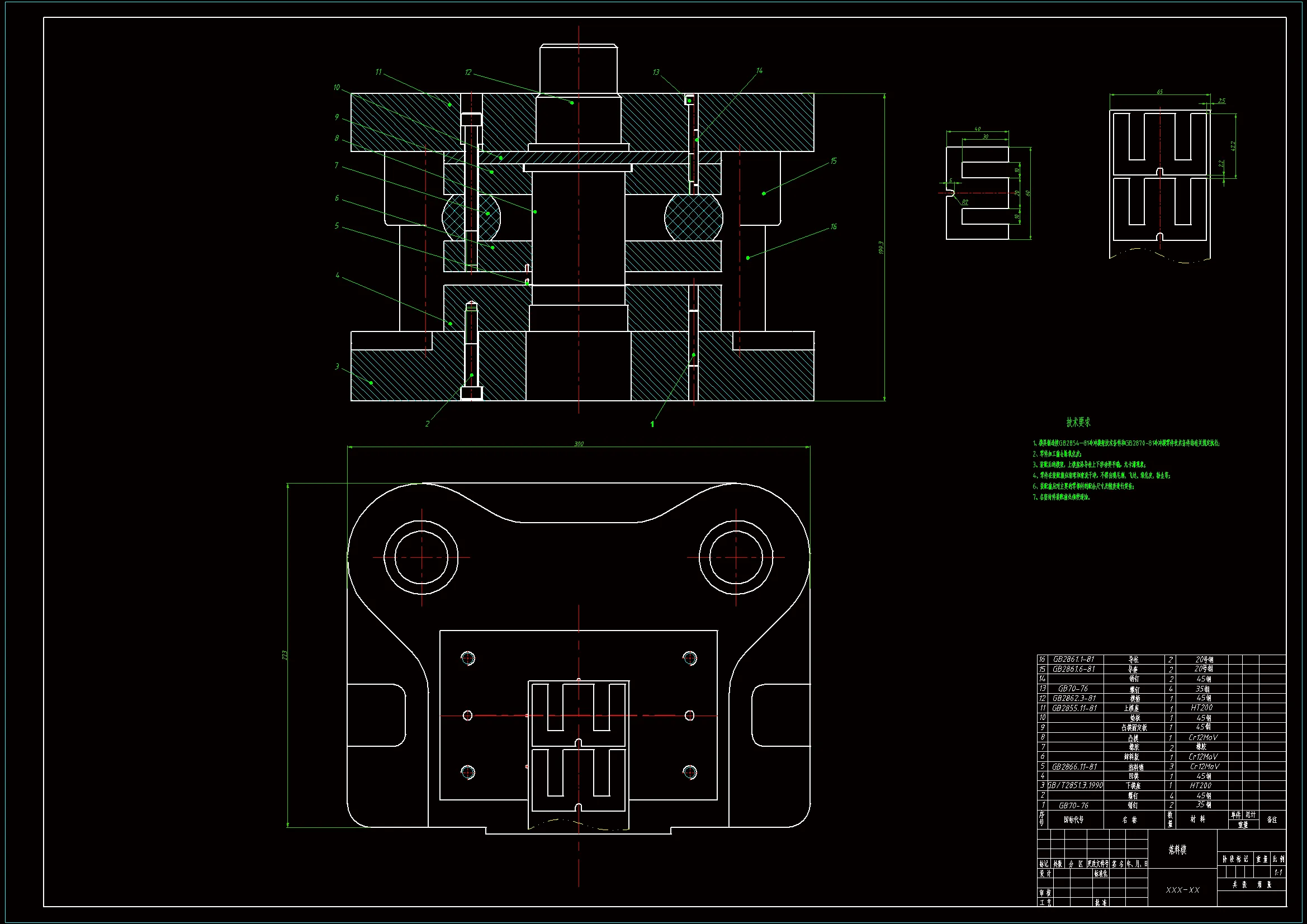Select the 199.3 height dimension text

point(880,247)
